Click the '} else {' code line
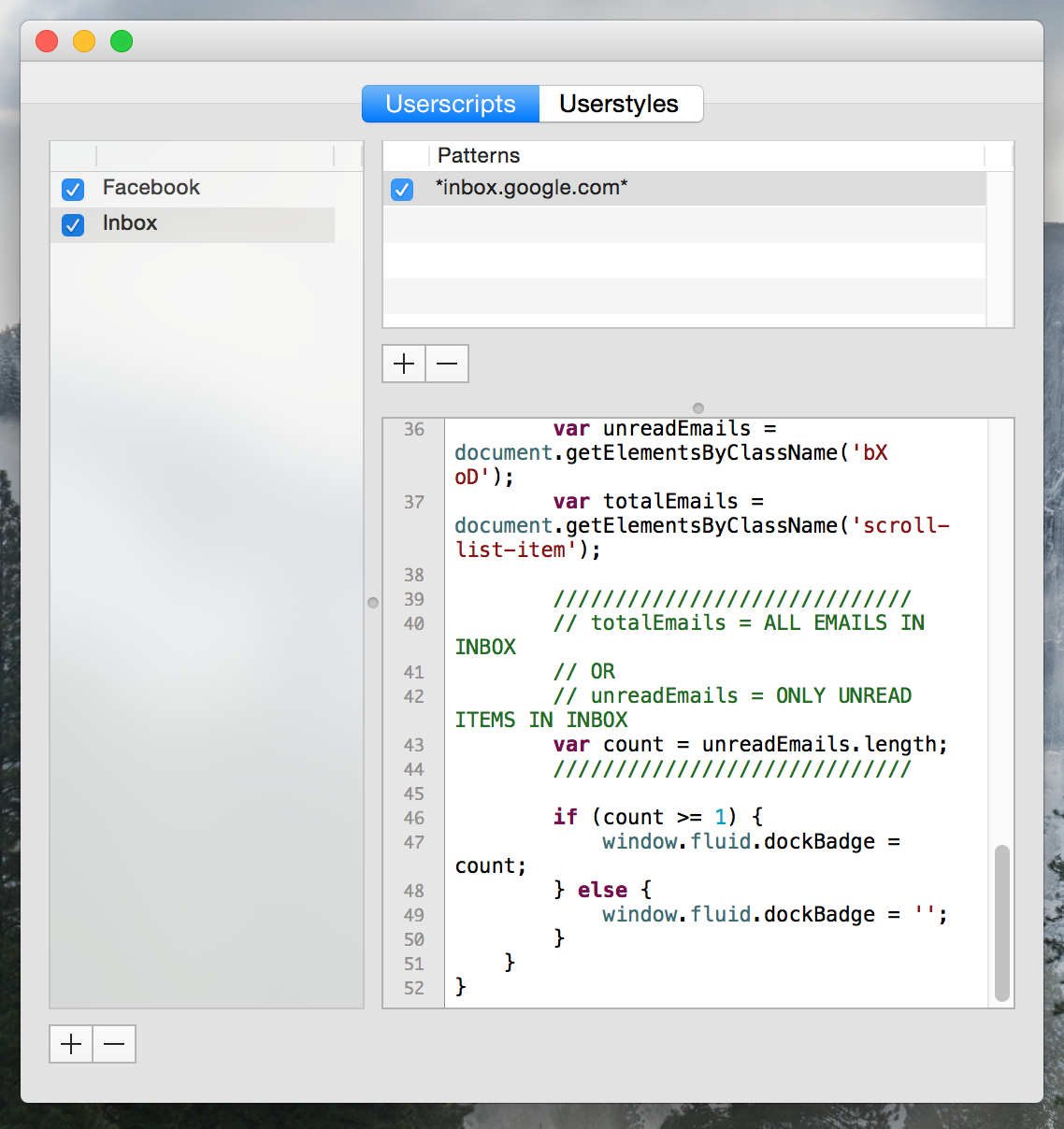This screenshot has height=1129, width=1064. pos(602,891)
